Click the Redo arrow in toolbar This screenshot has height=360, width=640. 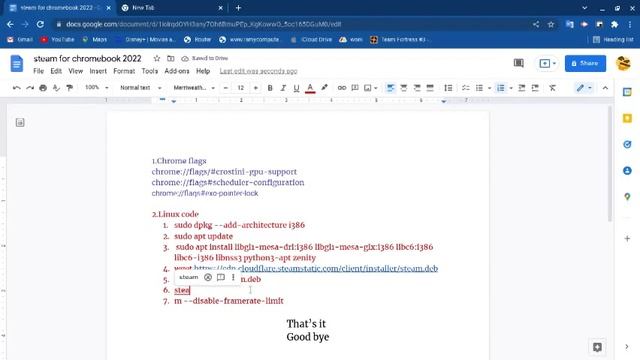click(x=30, y=88)
